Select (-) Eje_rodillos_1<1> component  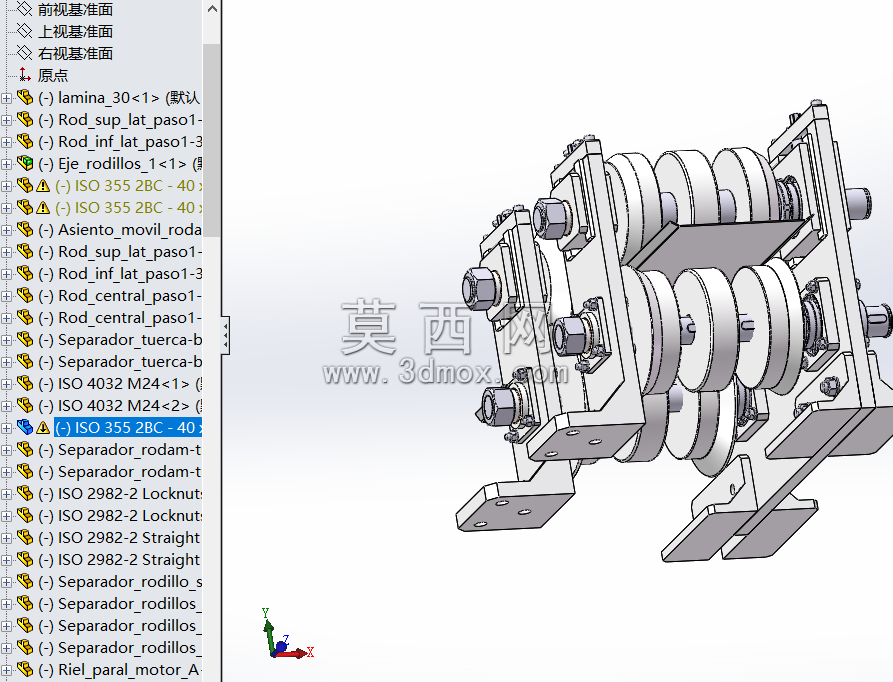119,163
